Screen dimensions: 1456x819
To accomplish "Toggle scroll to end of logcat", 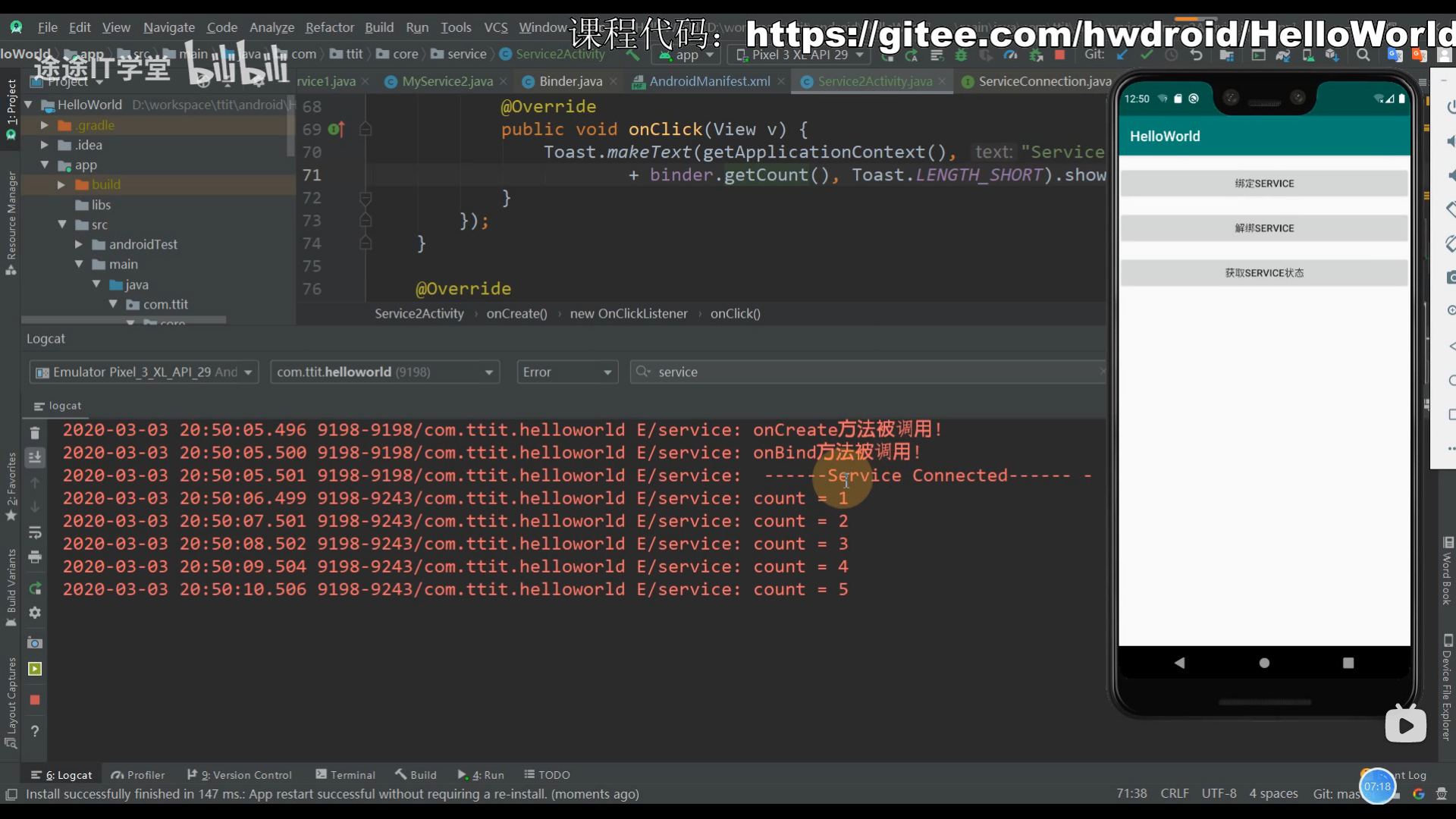I will [x=35, y=457].
